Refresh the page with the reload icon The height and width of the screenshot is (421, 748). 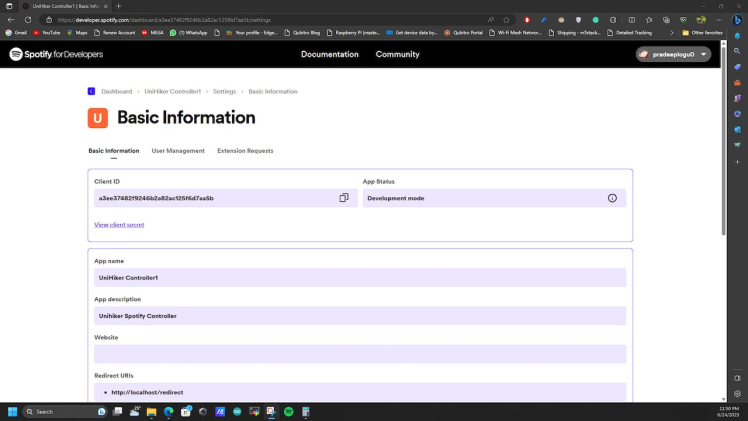point(28,19)
